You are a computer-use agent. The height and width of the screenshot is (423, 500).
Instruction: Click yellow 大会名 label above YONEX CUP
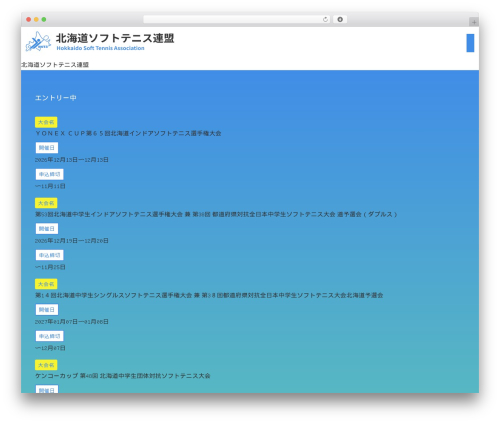tap(46, 122)
